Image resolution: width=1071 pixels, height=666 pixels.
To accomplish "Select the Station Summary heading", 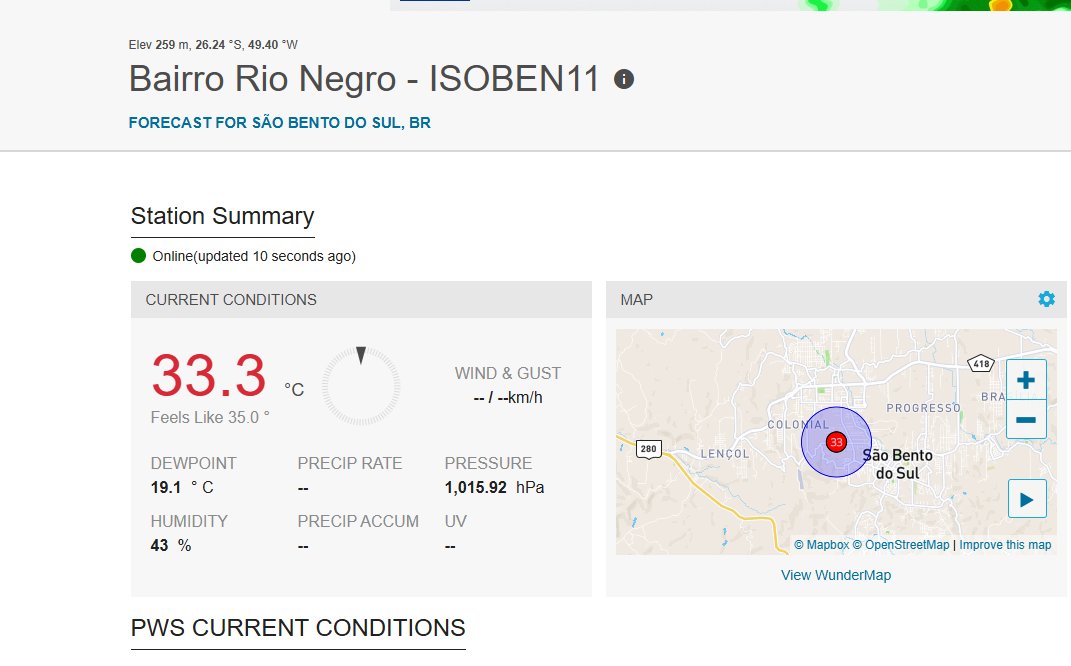I will (222, 216).
